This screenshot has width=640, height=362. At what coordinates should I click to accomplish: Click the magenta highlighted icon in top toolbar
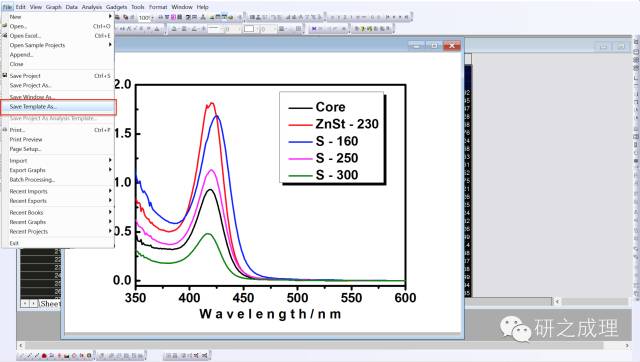click(174, 17)
